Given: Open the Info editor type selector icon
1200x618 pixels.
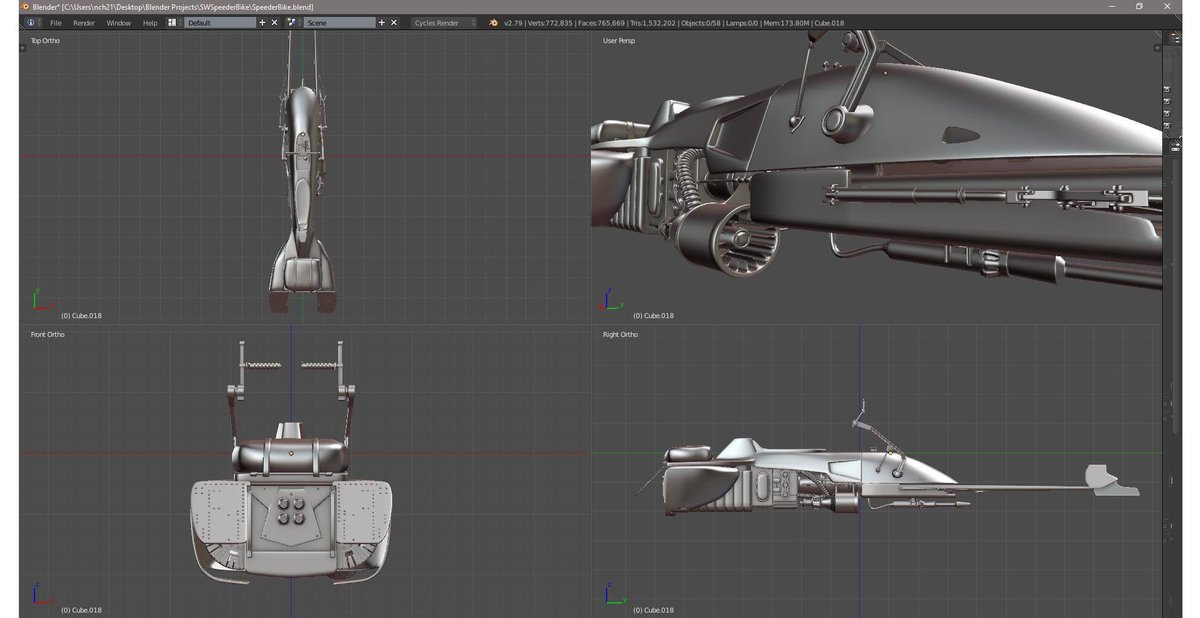Looking at the screenshot, I should pyautogui.click(x=34, y=22).
